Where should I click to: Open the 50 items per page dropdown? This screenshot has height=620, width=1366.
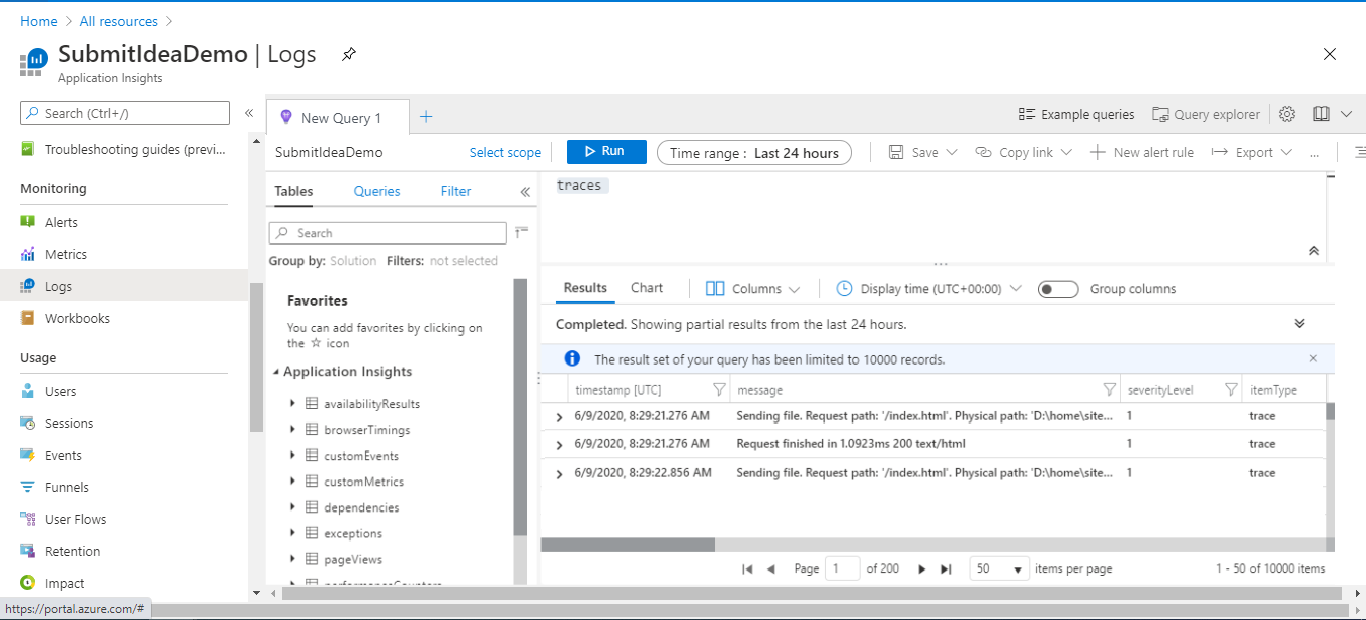pyautogui.click(x=1000, y=568)
